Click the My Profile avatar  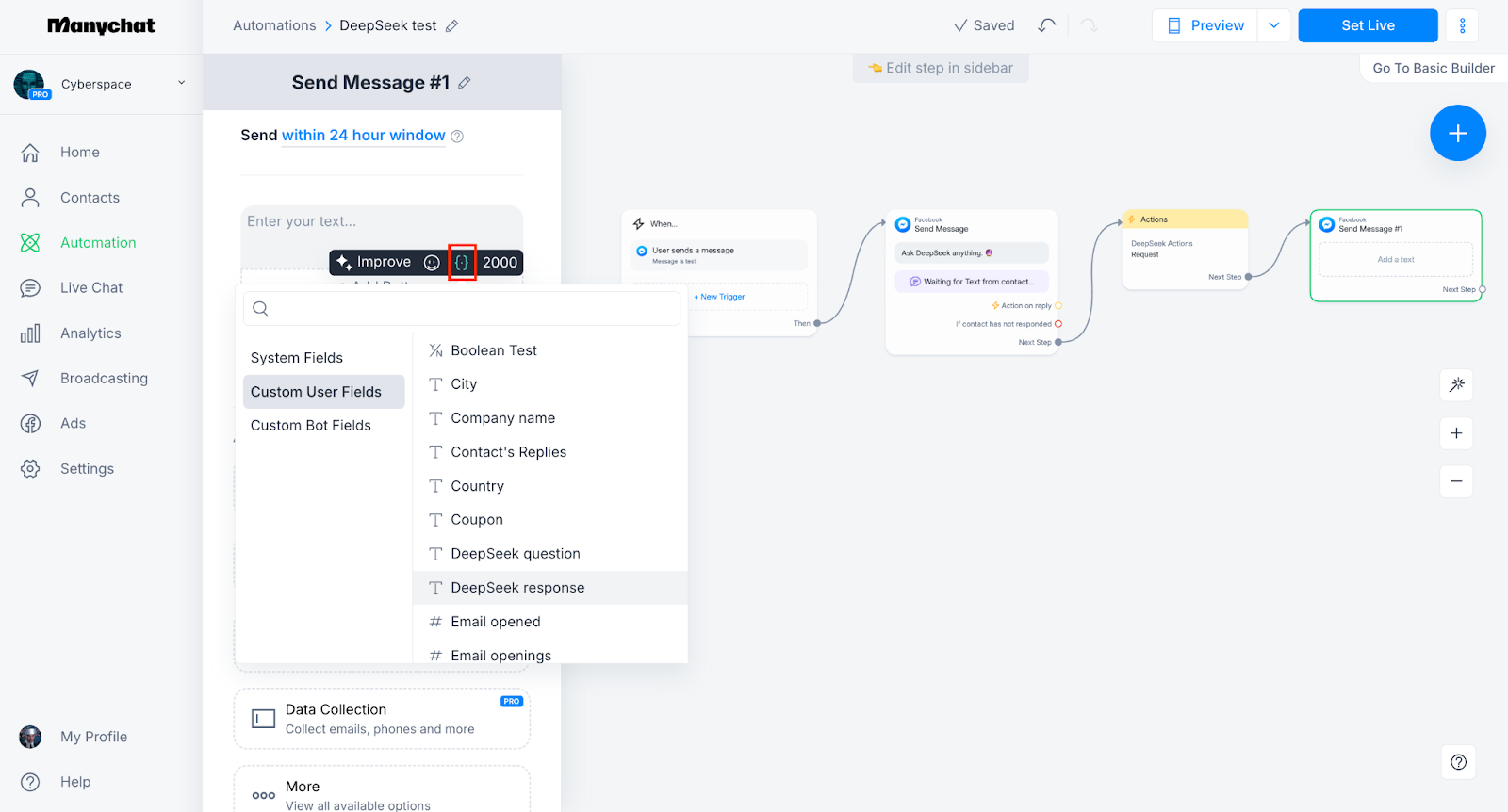point(30,737)
